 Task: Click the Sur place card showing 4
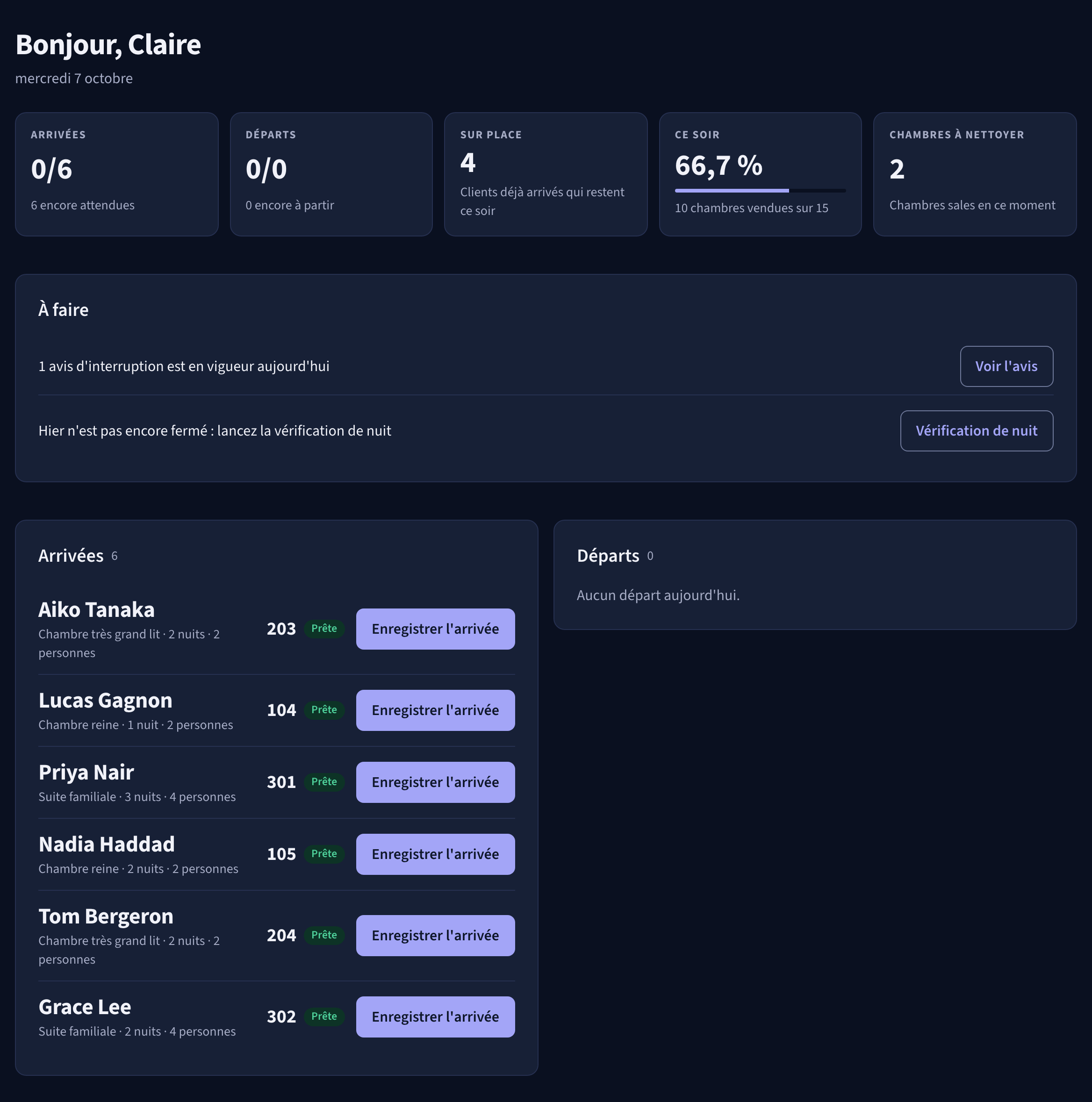coord(546,174)
